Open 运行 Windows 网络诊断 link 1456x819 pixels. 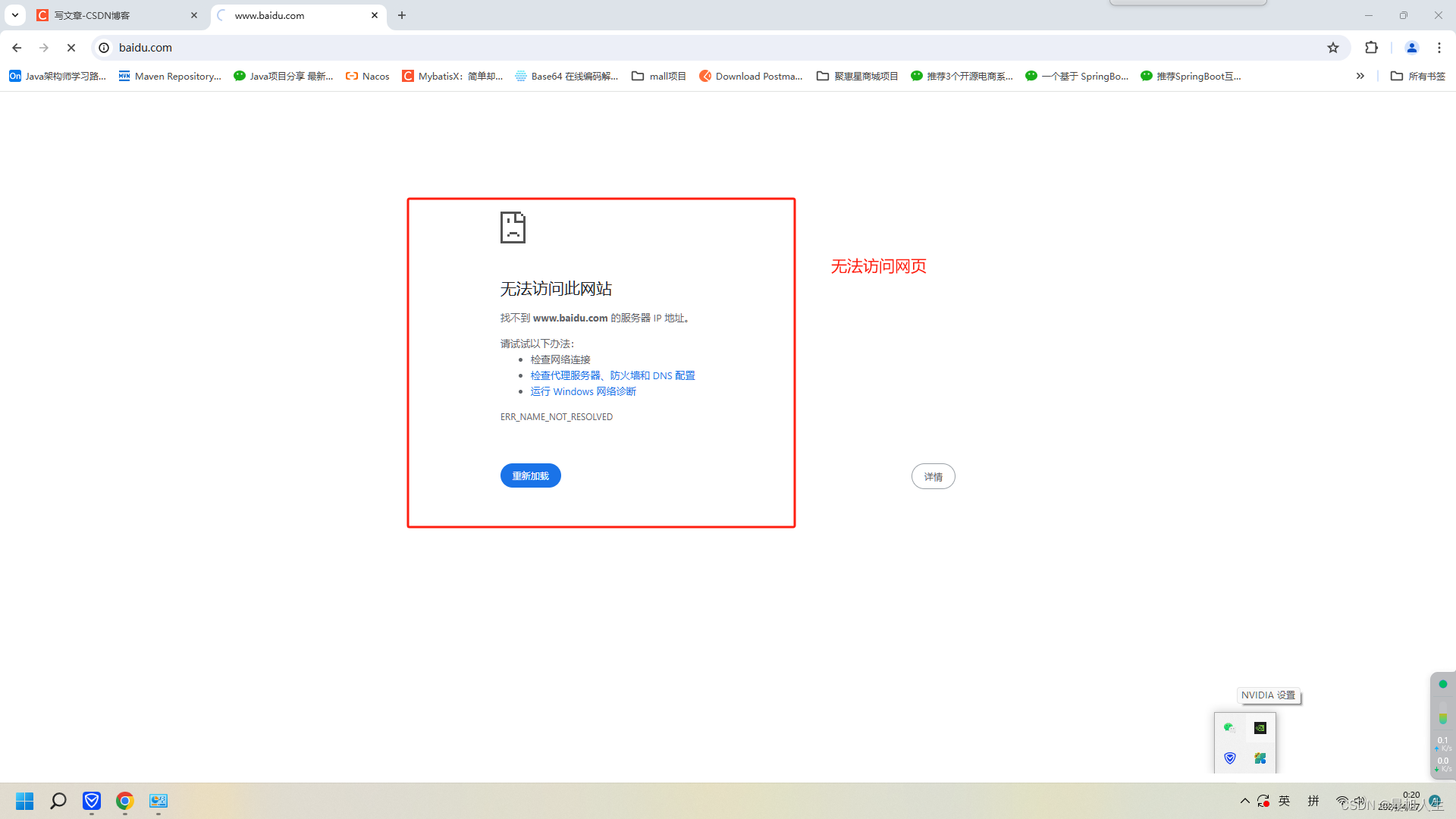tap(583, 391)
